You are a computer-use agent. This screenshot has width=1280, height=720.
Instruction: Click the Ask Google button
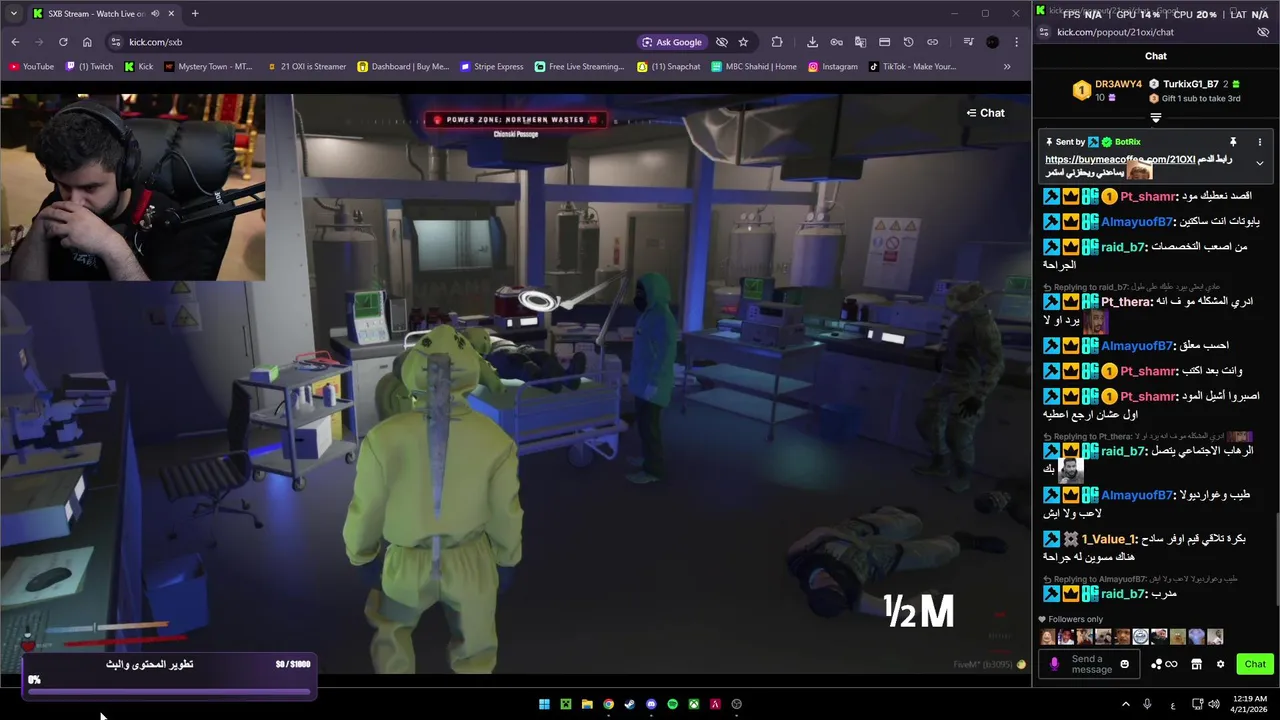point(672,42)
